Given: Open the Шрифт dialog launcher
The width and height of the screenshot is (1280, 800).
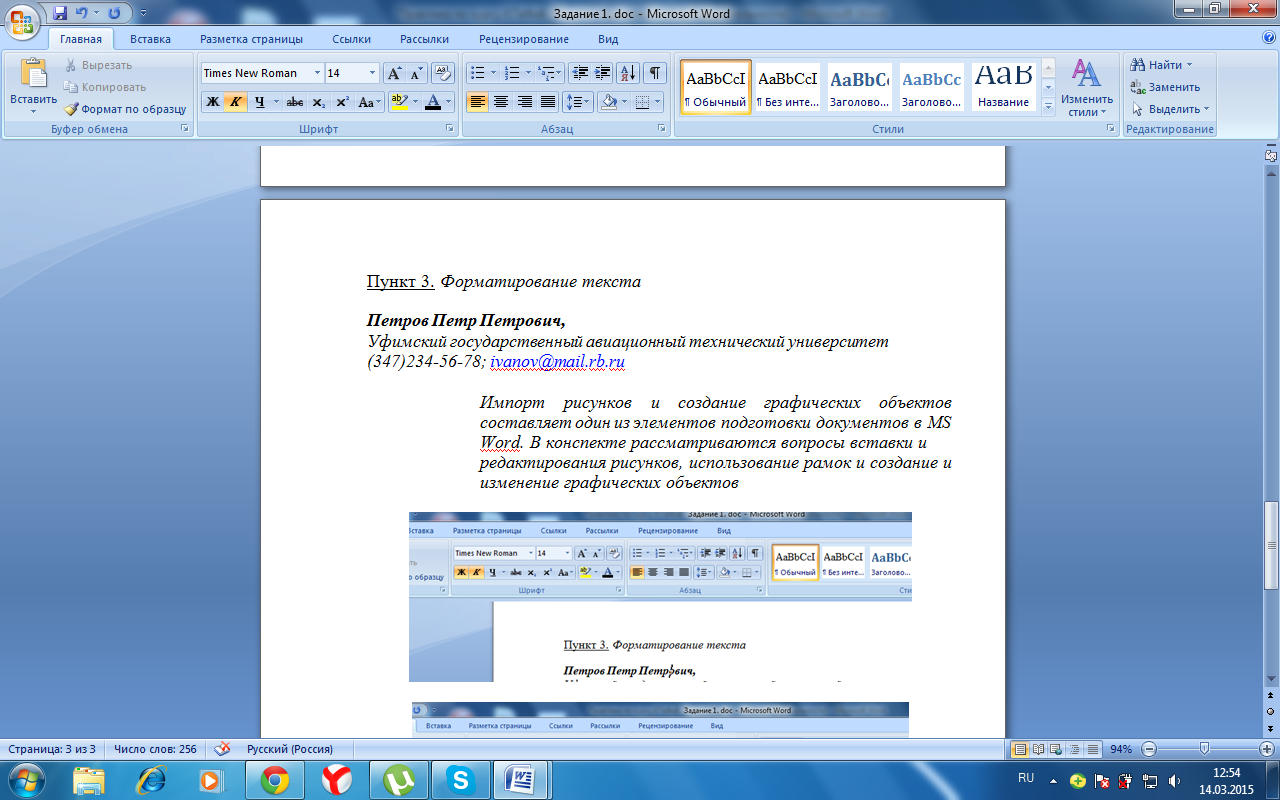Looking at the screenshot, I should pos(450,129).
